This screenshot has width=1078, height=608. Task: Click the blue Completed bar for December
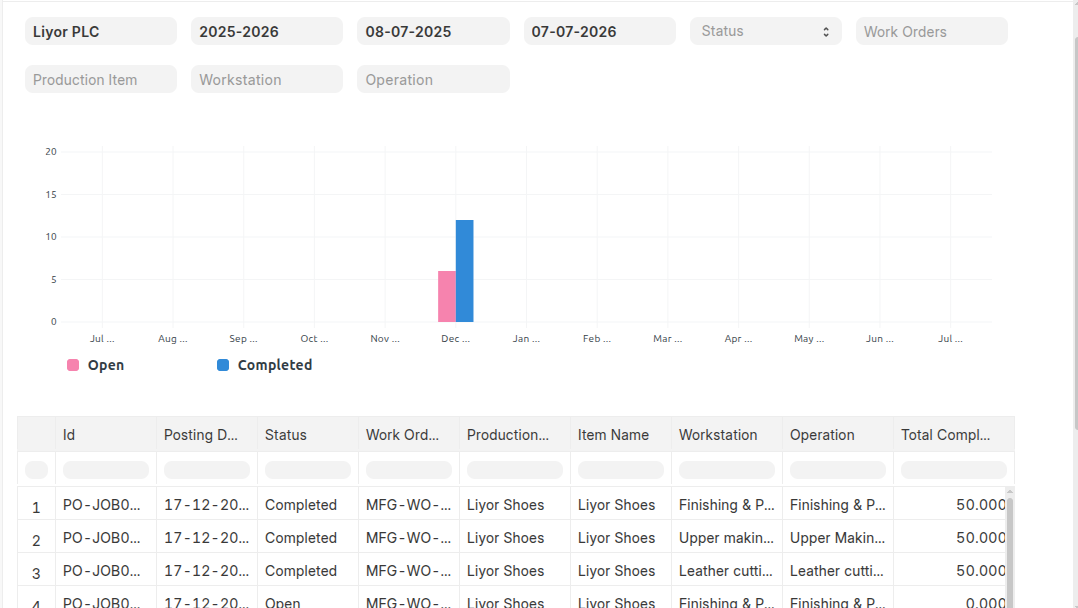(x=464, y=270)
